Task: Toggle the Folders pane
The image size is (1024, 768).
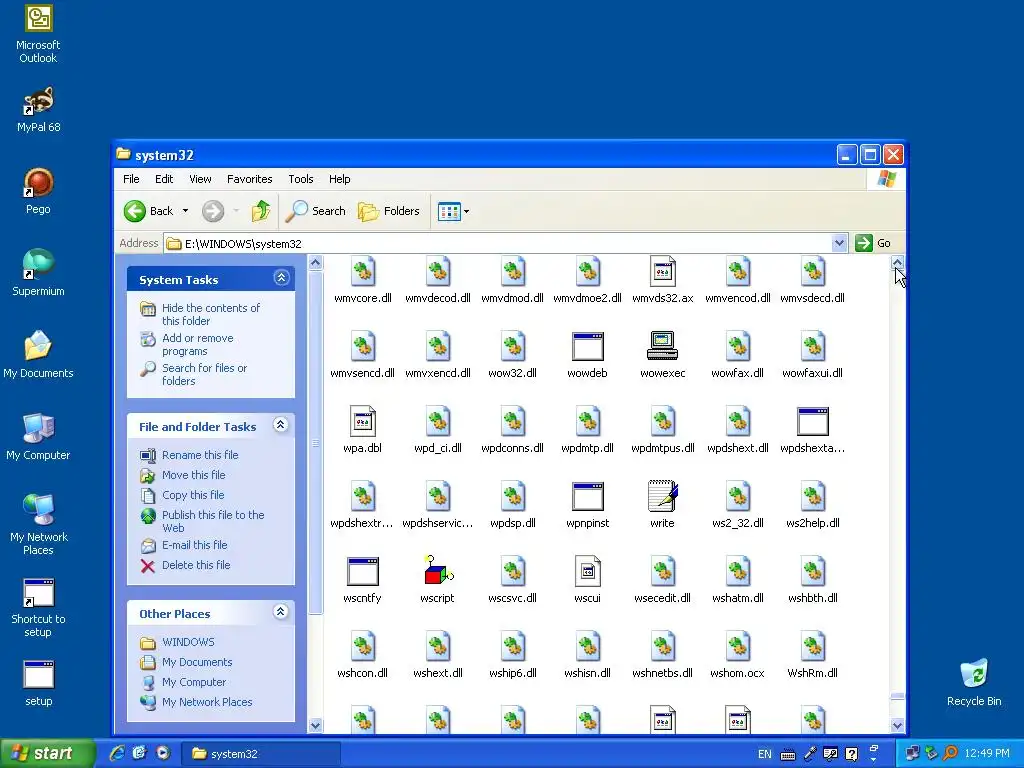Action: click(389, 211)
